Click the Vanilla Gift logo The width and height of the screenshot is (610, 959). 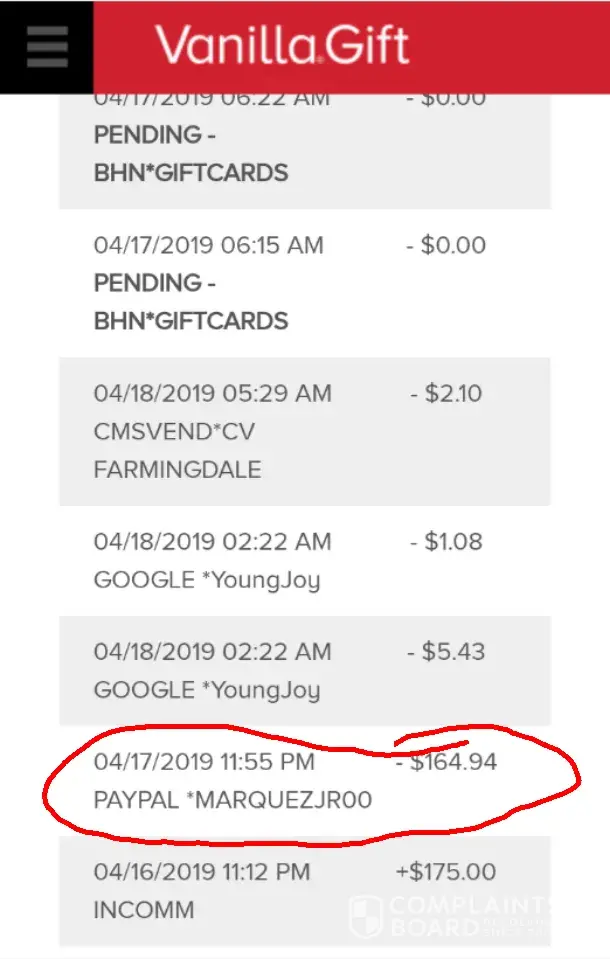tap(282, 46)
